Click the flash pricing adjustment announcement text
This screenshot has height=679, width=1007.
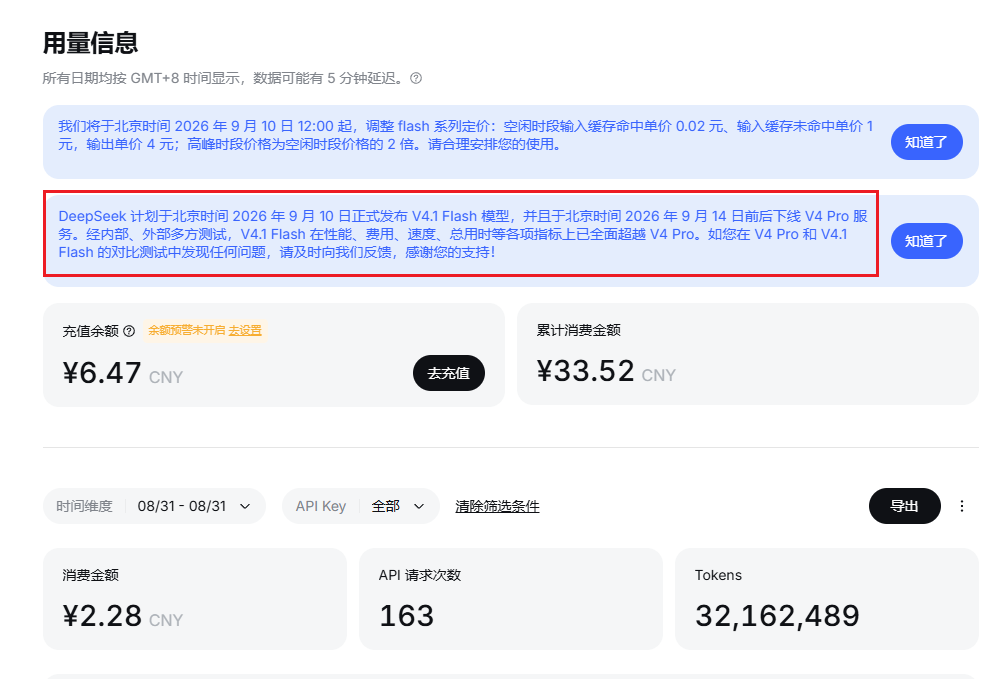(466, 135)
